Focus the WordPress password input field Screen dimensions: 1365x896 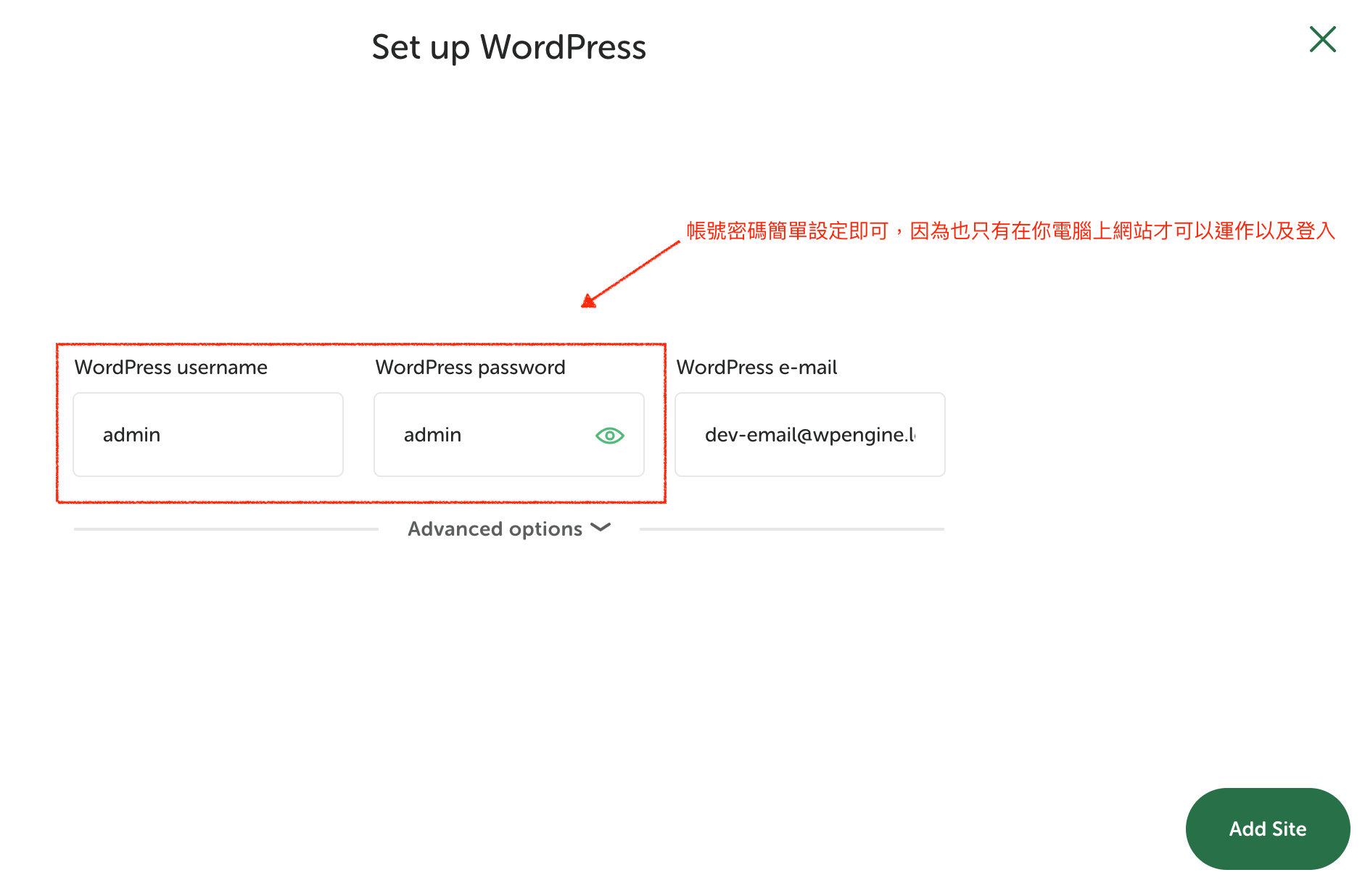tap(509, 434)
